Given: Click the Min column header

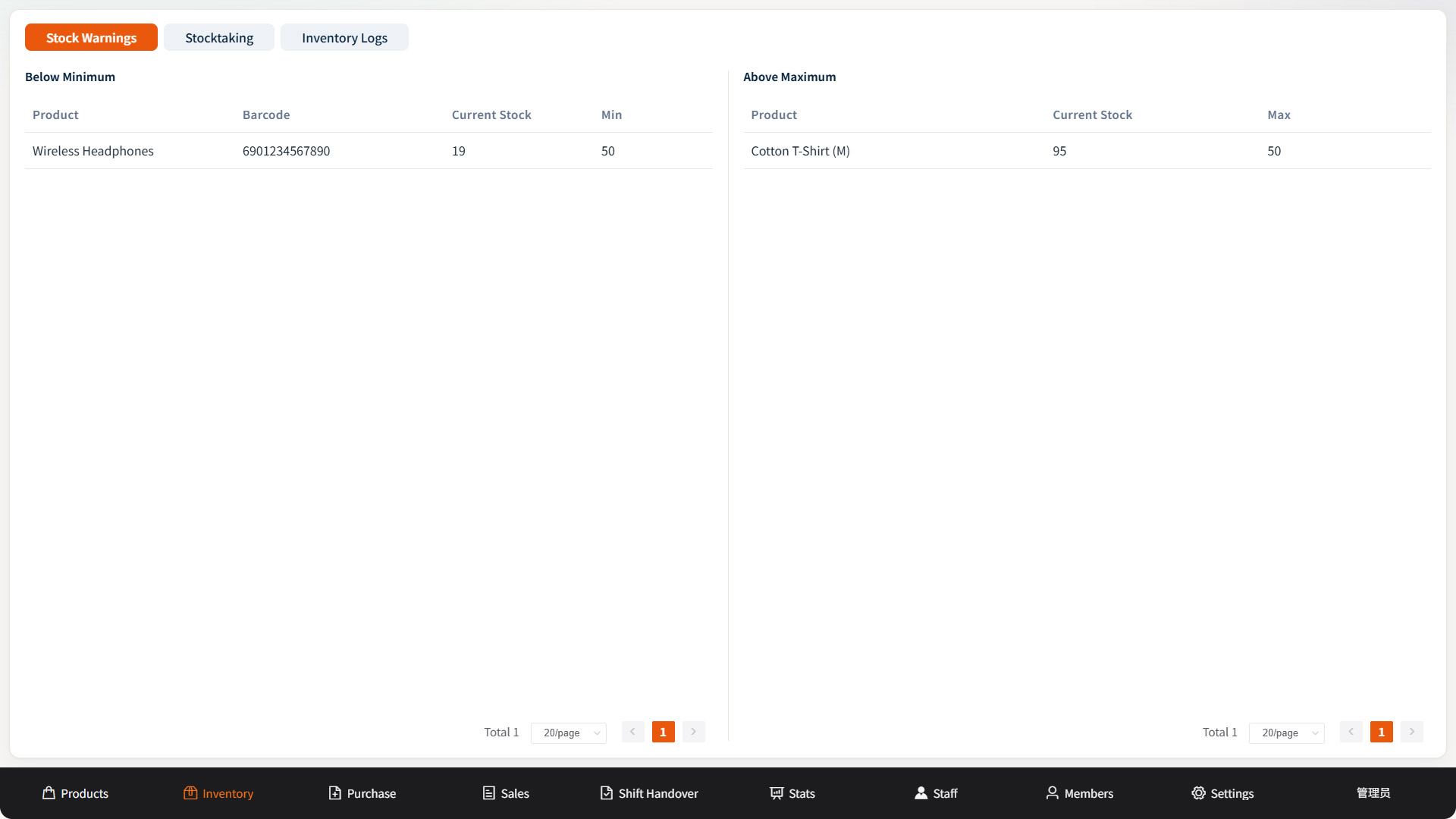Looking at the screenshot, I should click(x=611, y=115).
